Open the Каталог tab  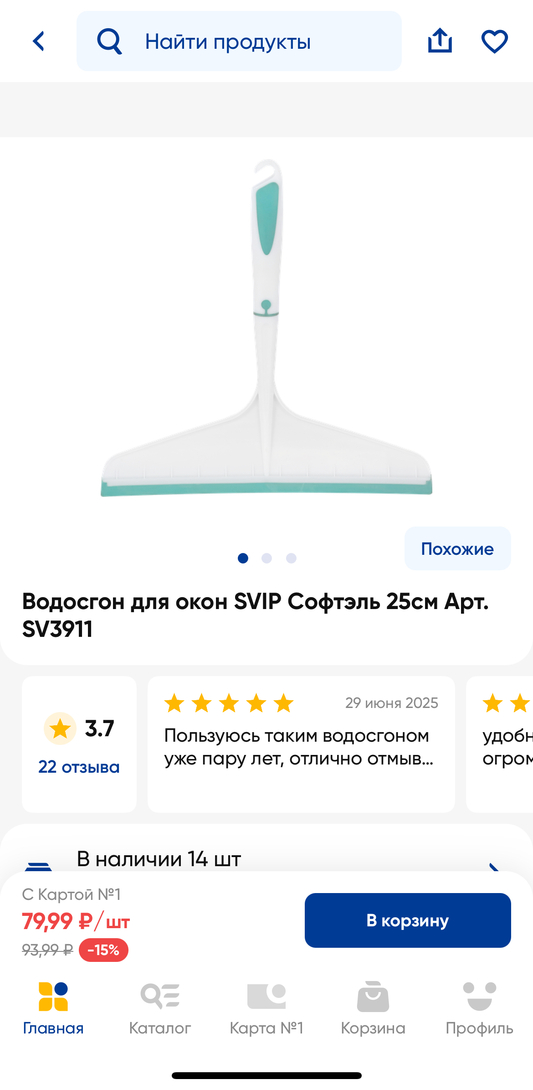tap(160, 1008)
